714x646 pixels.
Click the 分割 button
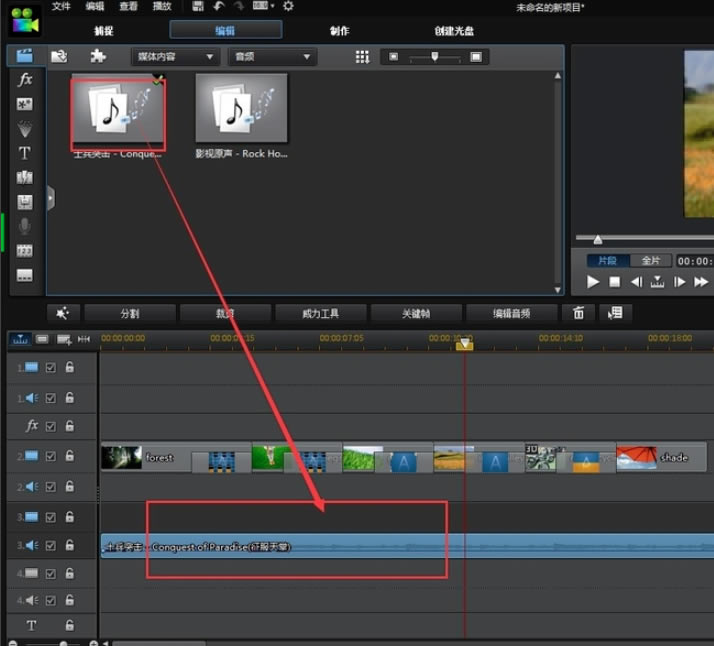pos(130,313)
